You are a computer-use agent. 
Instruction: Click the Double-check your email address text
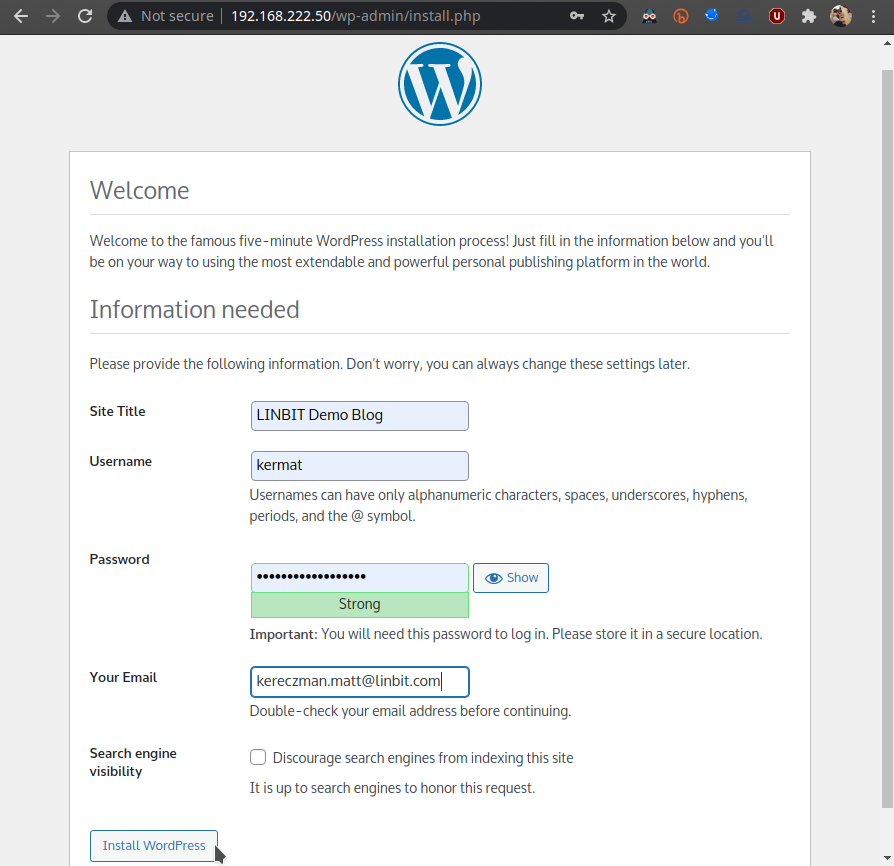tap(411, 711)
